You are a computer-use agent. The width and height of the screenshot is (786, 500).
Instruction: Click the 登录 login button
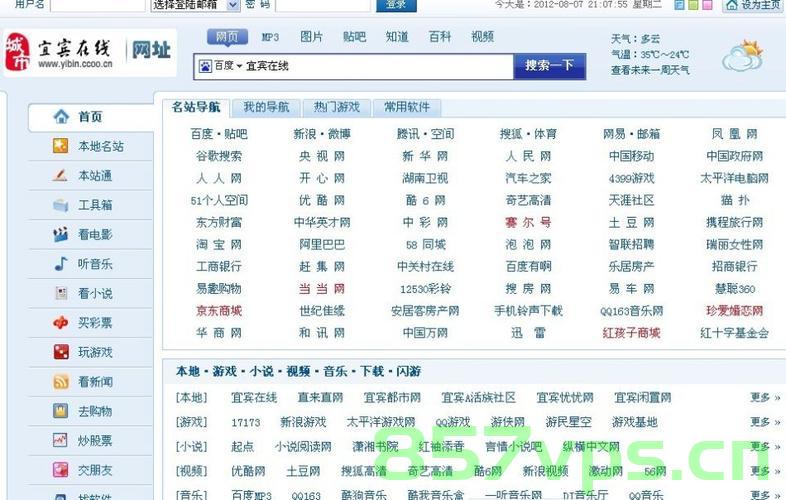pyautogui.click(x=396, y=5)
